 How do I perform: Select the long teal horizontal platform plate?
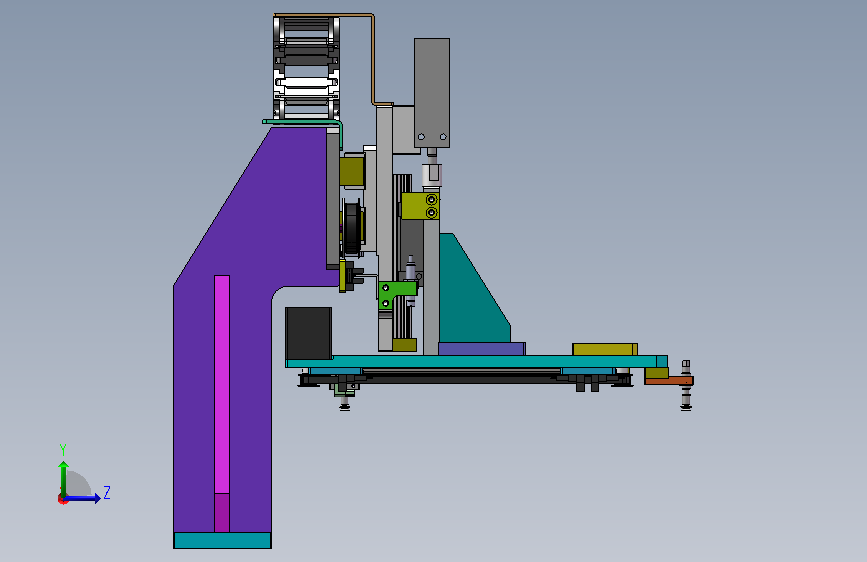click(476, 362)
